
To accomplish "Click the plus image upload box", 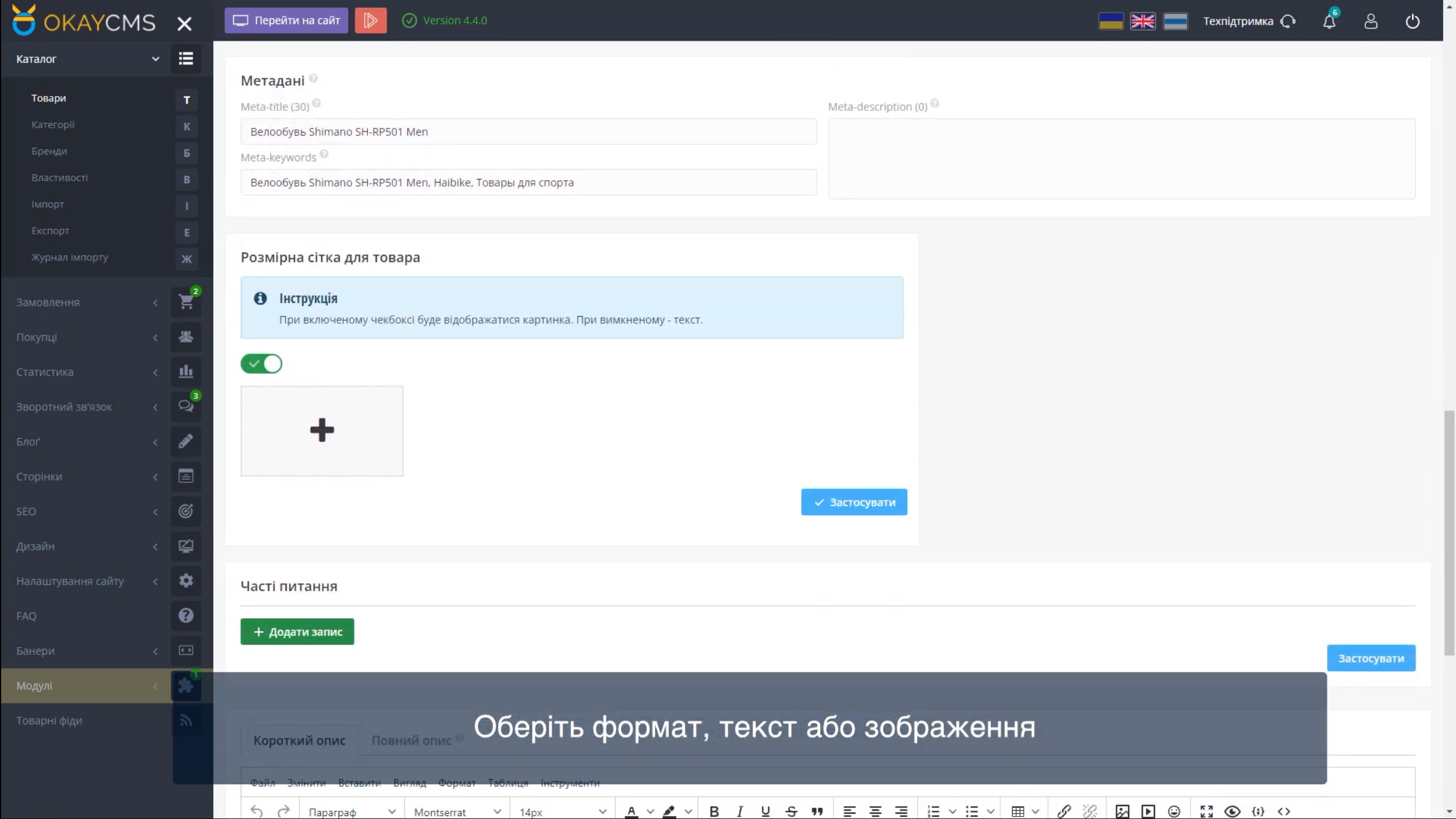I will (x=321, y=431).
